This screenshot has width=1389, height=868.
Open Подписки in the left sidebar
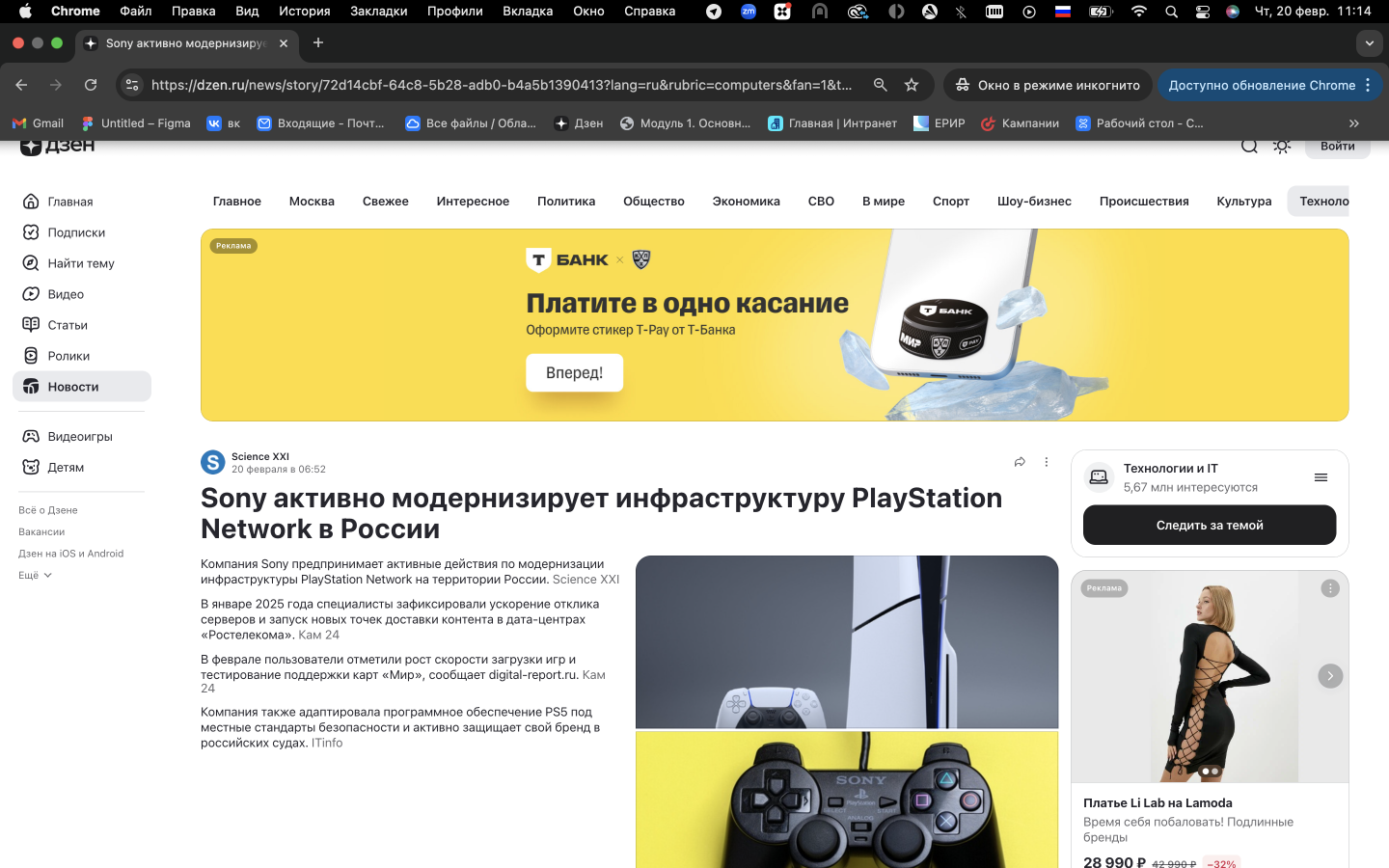click(x=82, y=232)
